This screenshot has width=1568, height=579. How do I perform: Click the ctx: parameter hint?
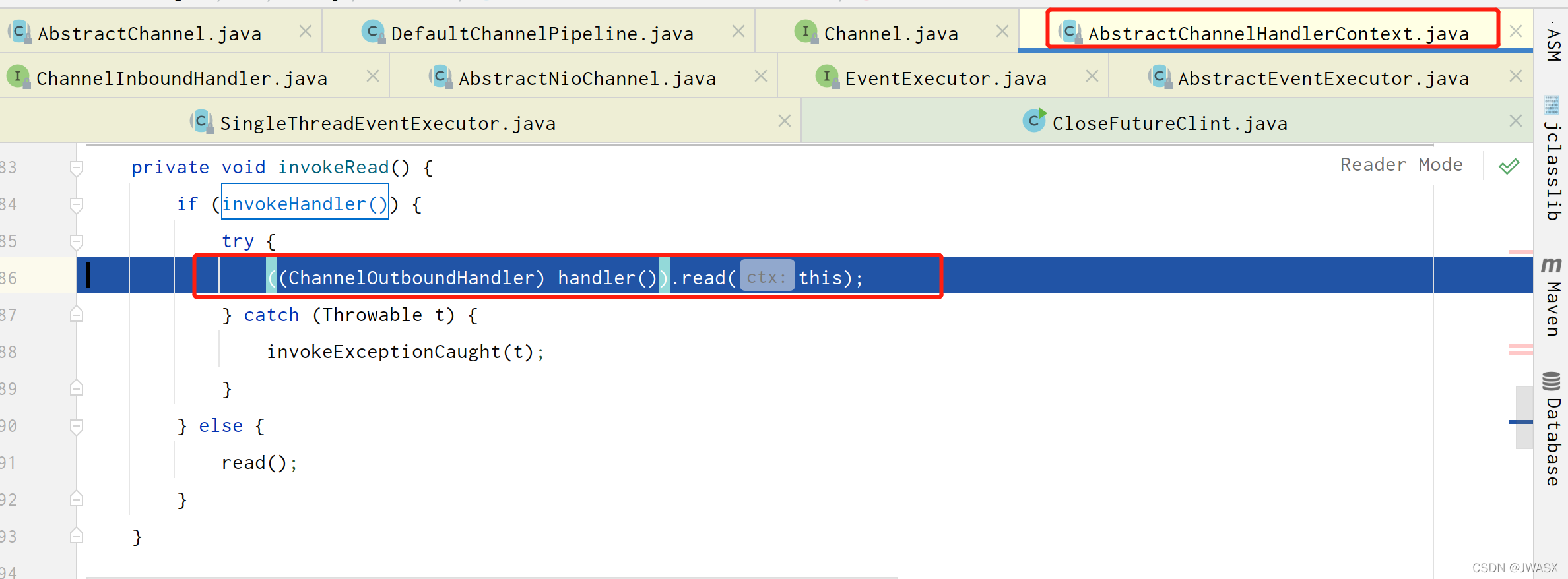[767, 277]
